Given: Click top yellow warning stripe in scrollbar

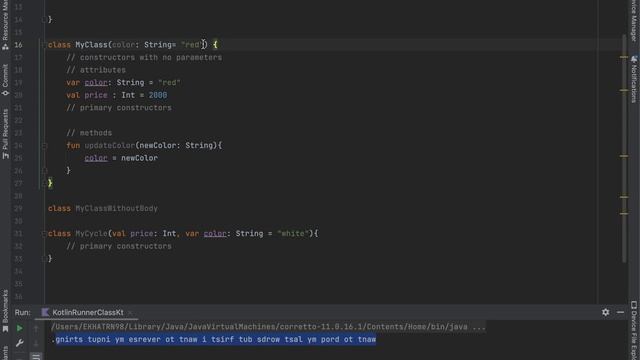Looking at the screenshot, I should [x=624, y=57].
